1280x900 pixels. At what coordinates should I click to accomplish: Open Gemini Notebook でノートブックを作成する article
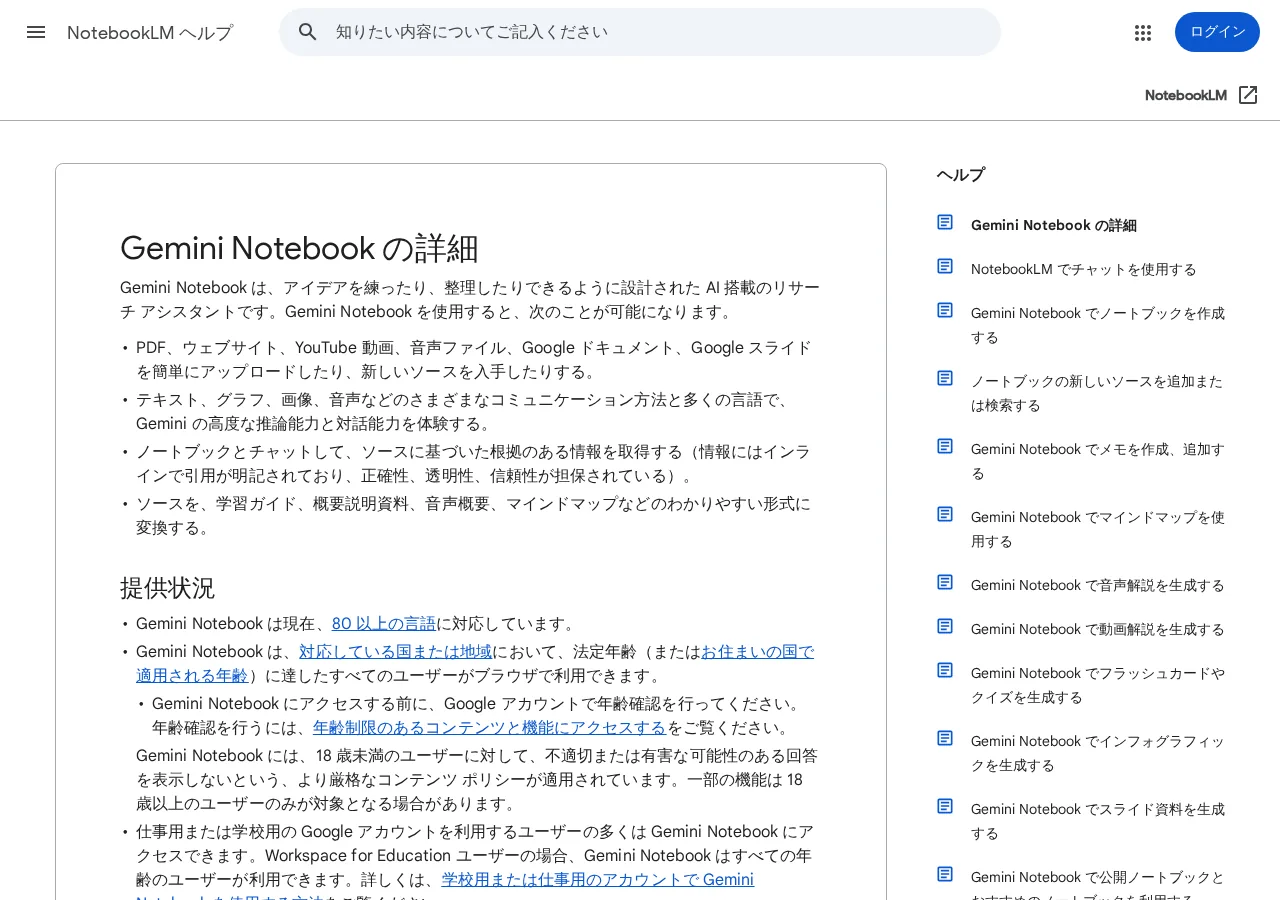tap(1098, 325)
